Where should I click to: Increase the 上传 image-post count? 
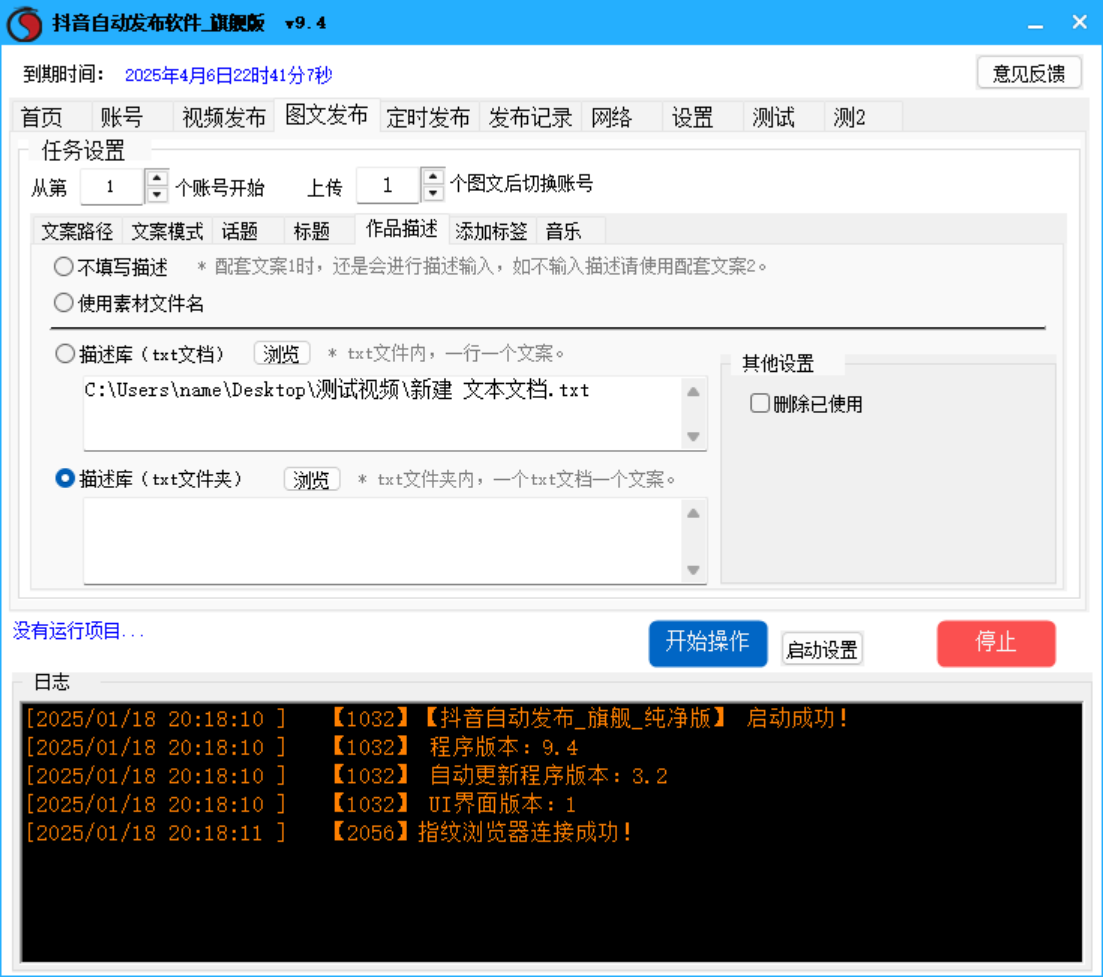[x=433, y=177]
